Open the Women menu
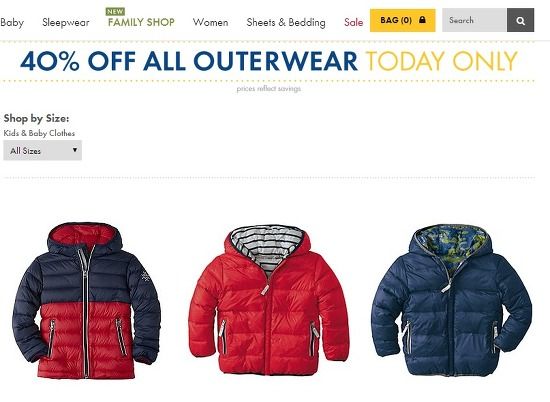 click(x=210, y=22)
